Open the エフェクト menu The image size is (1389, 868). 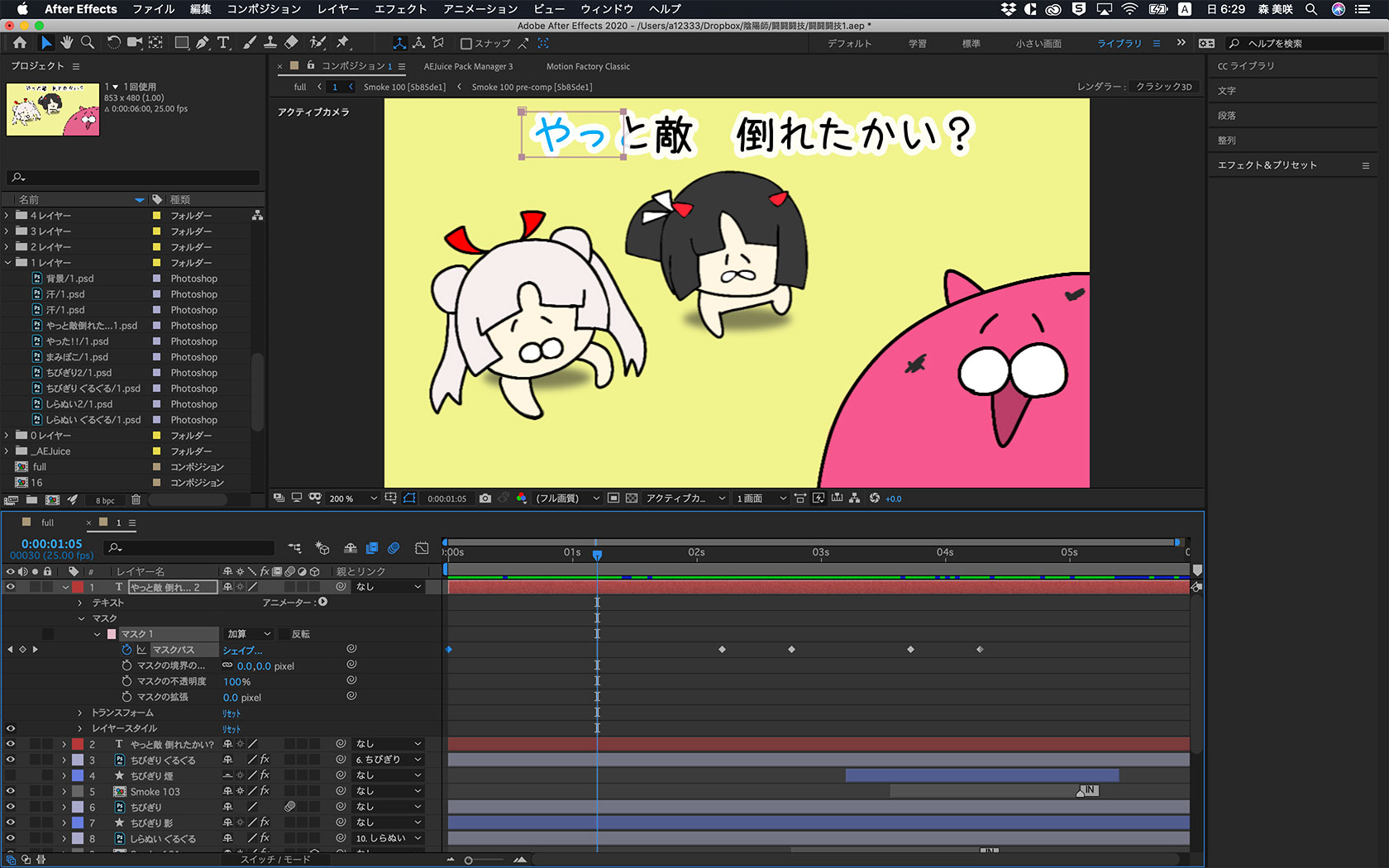[x=400, y=9]
